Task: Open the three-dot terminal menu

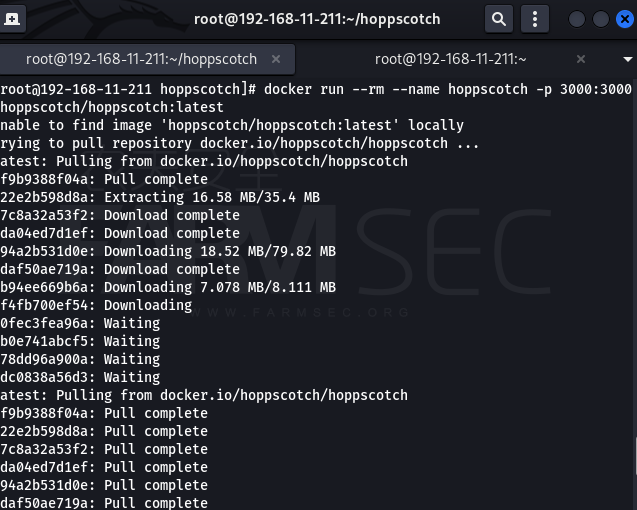Action: (x=535, y=19)
